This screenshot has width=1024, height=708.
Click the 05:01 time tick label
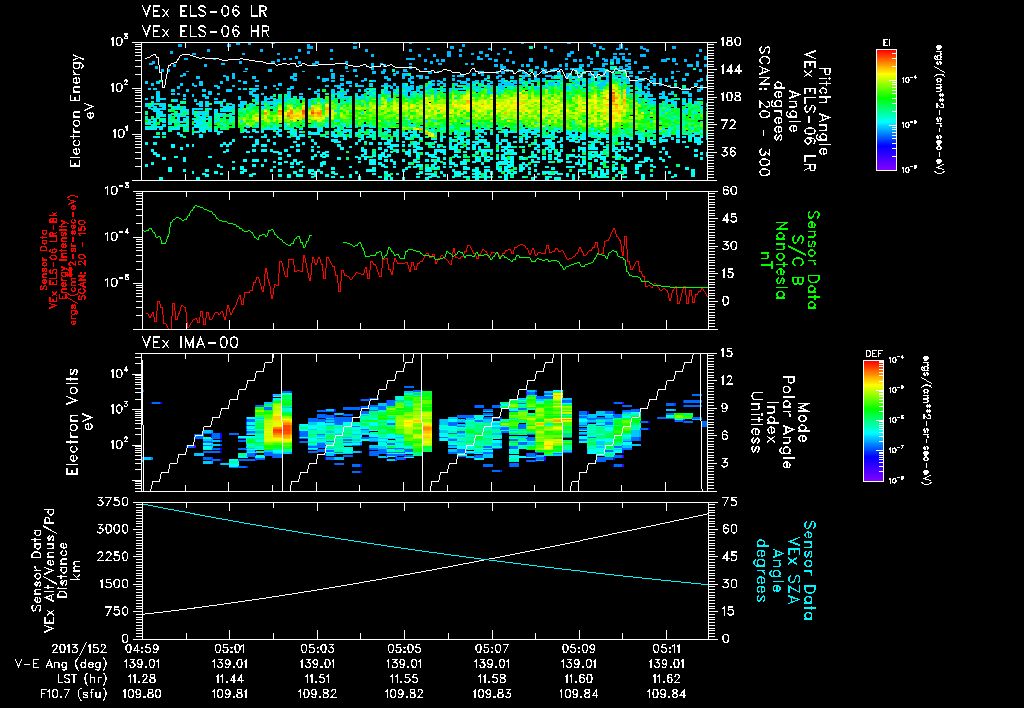point(229,650)
